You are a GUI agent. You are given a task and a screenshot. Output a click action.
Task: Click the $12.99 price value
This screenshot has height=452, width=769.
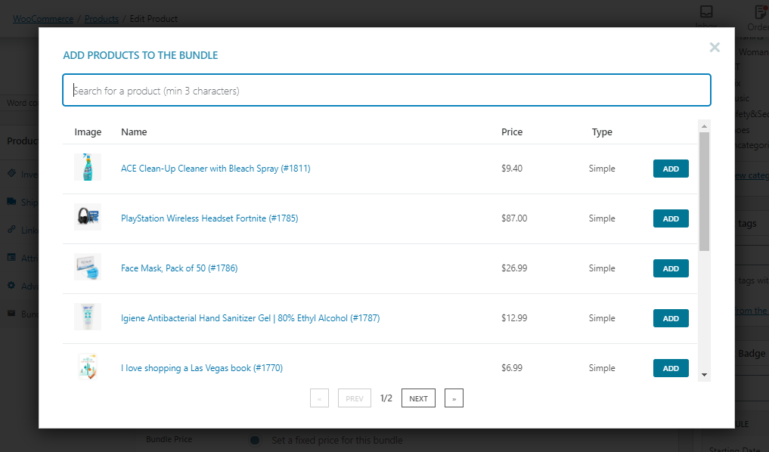tap(514, 318)
